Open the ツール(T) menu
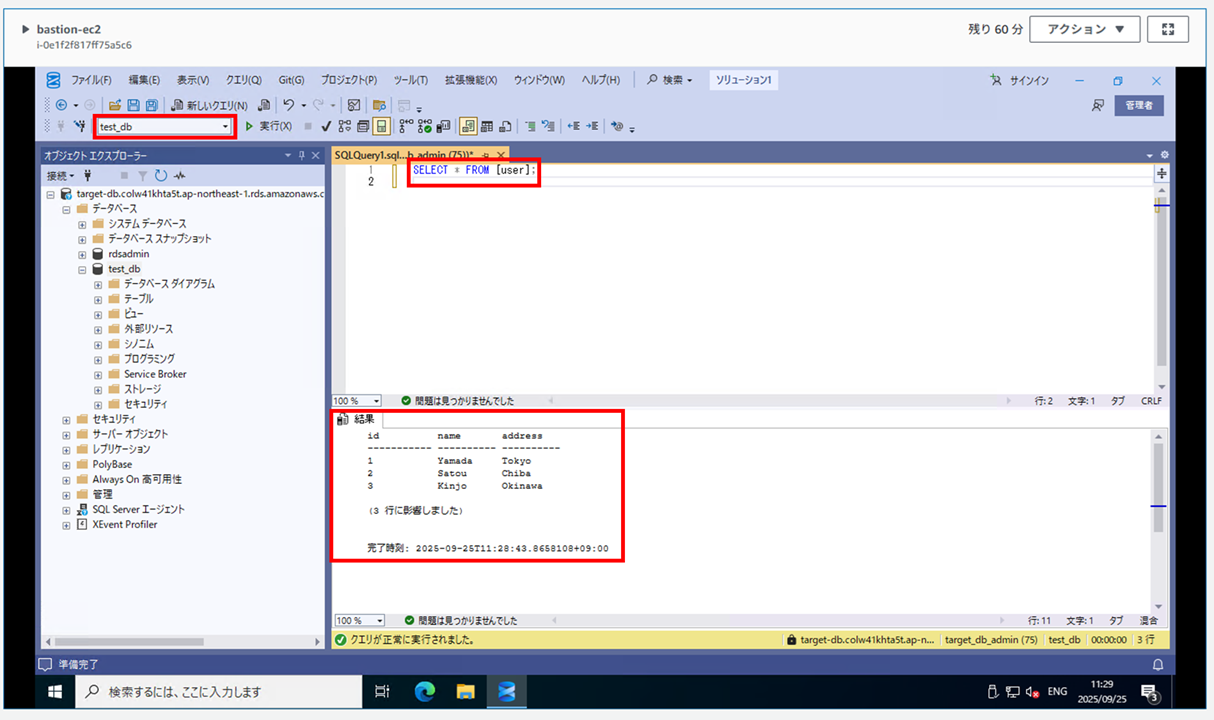 click(x=411, y=80)
